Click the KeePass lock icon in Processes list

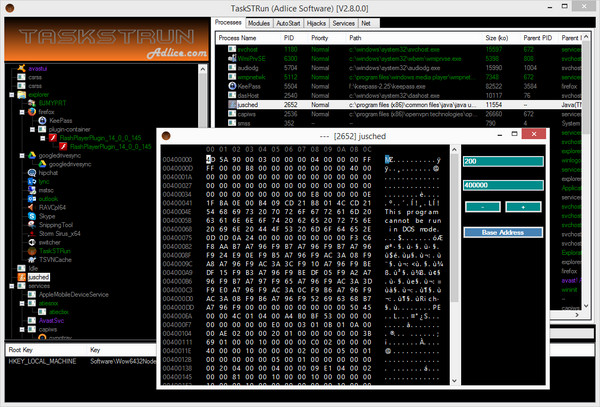(x=232, y=86)
